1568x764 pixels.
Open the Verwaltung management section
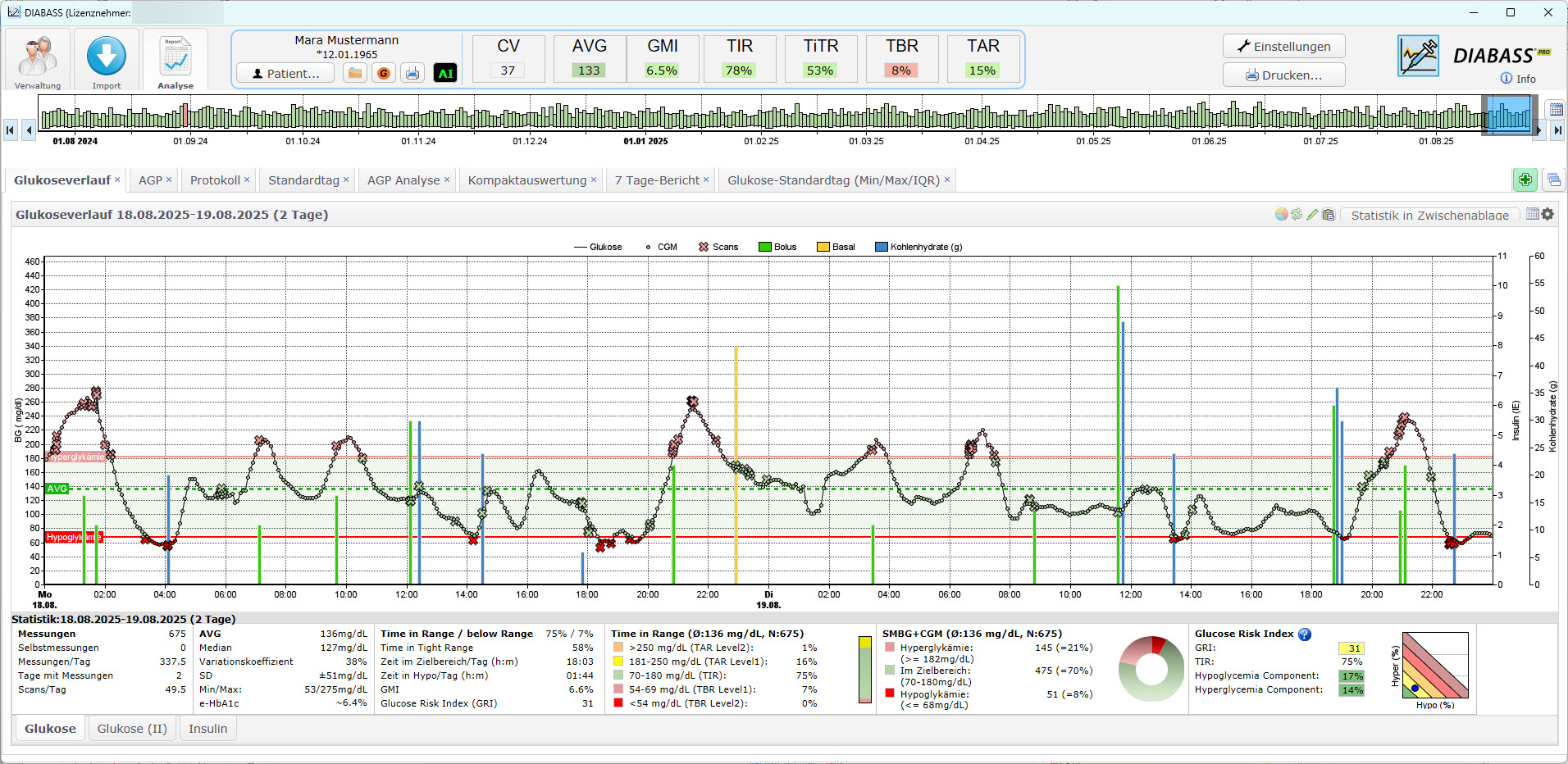click(38, 60)
